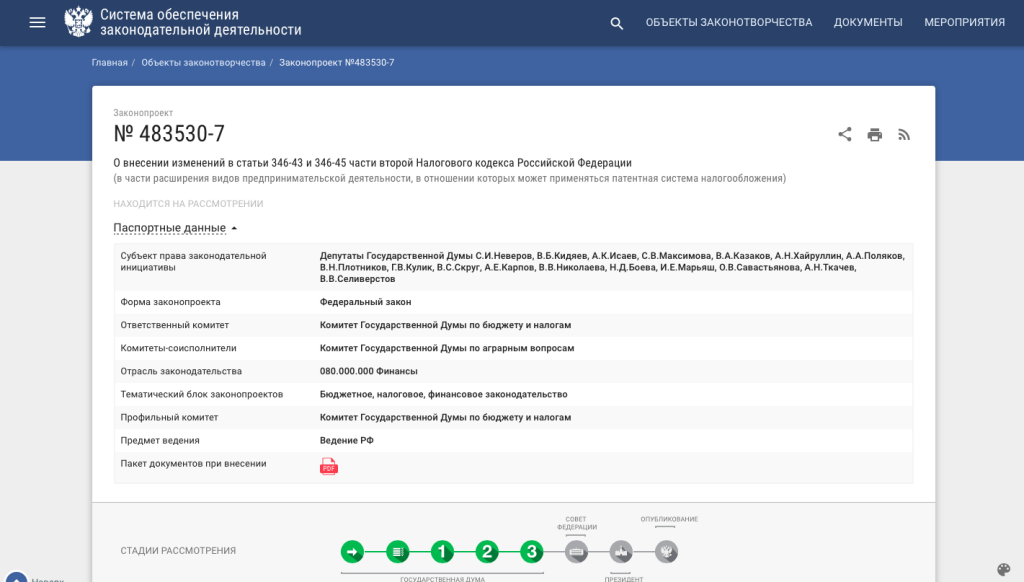The height and width of the screenshot is (582, 1024).
Task: Open the Документы menu item
Action: [x=868, y=22]
